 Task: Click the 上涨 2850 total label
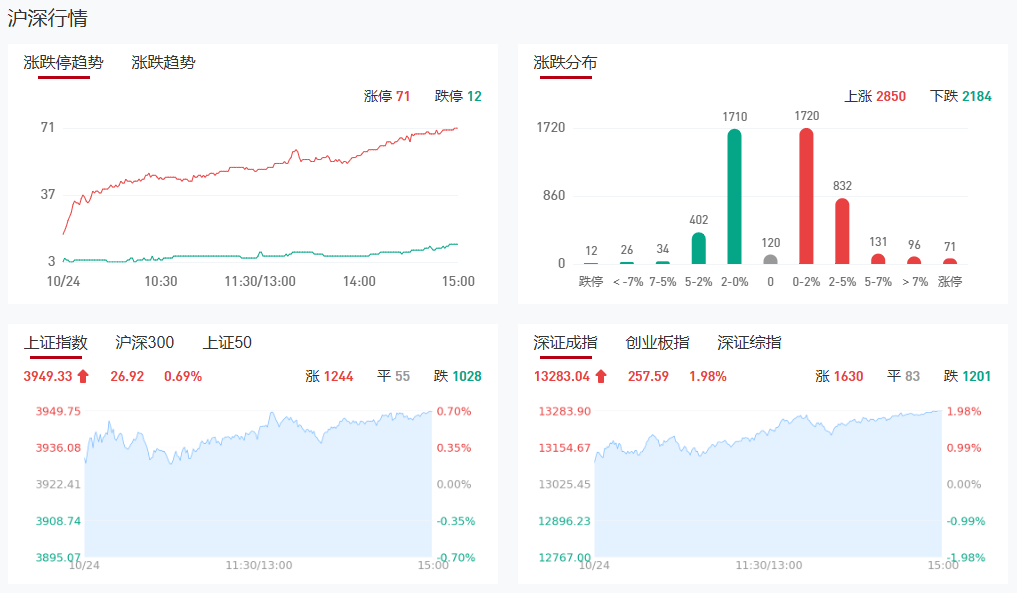pos(875,97)
